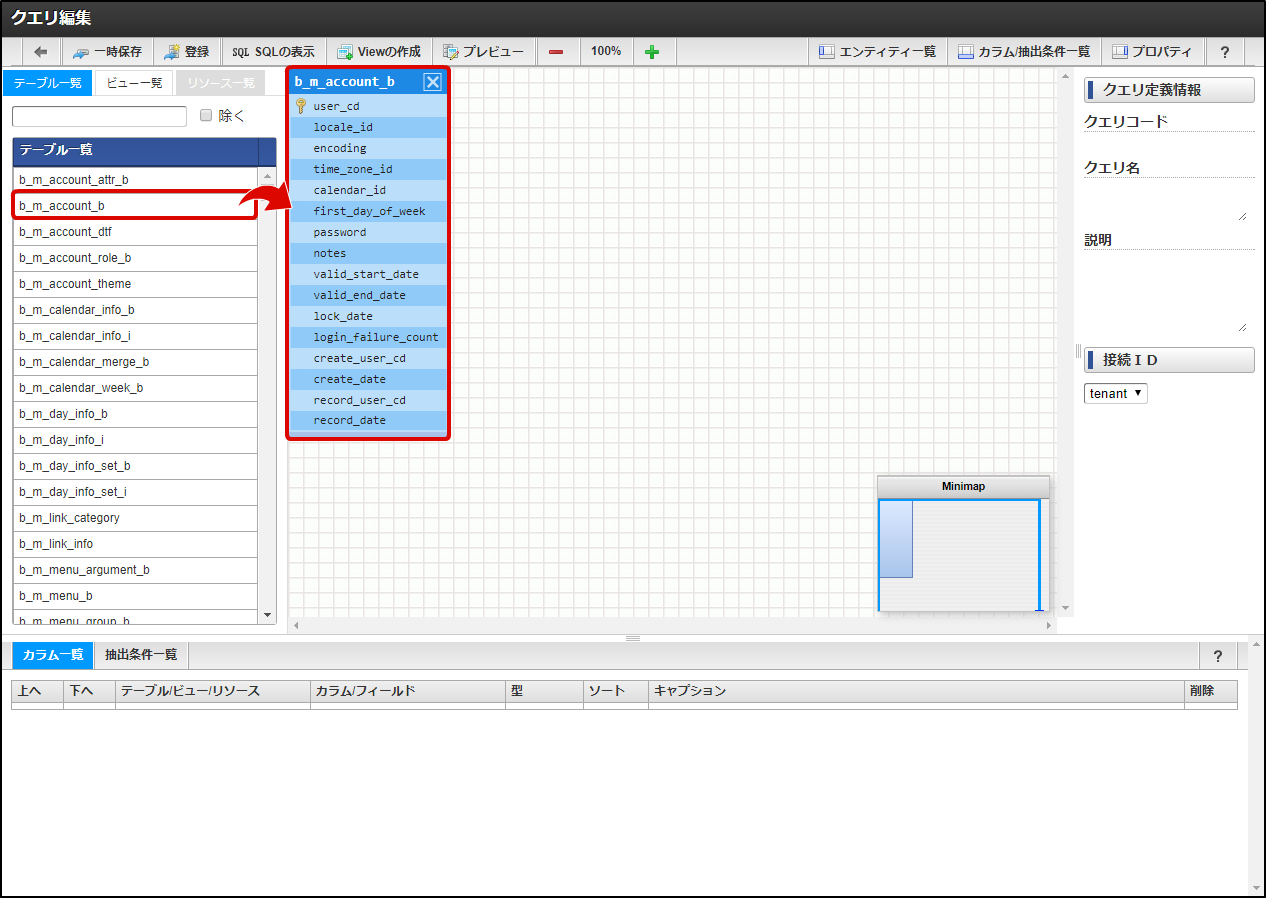
Task: Select the user_cd column in the entity
Action: (x=336, y=106)
